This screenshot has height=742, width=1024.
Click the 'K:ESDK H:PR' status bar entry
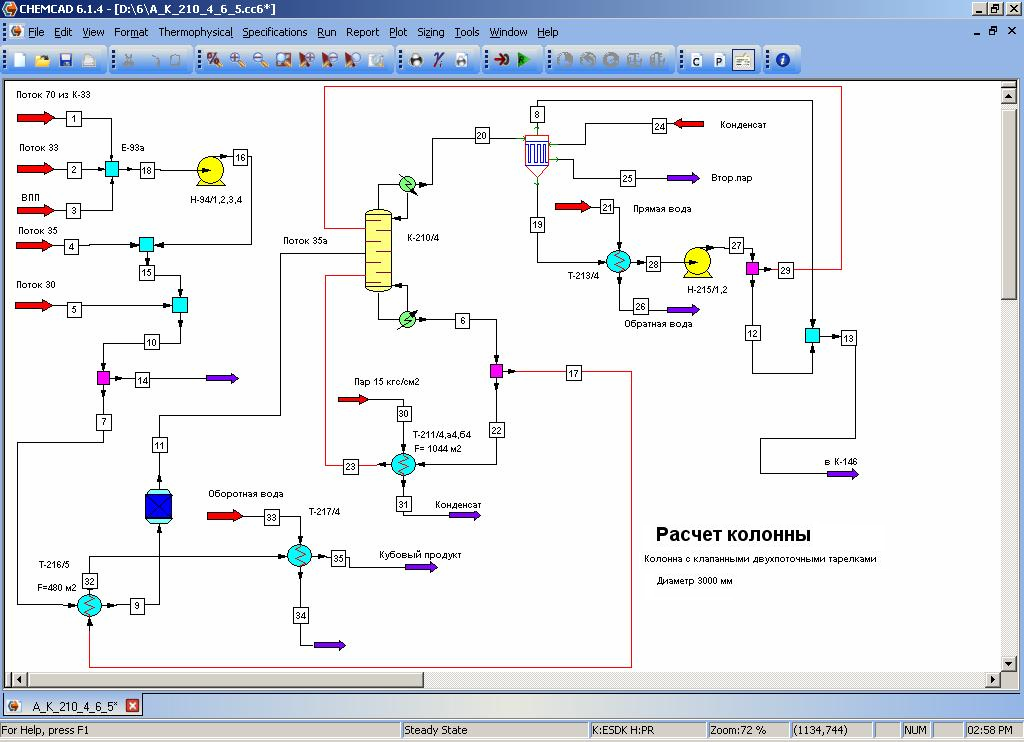(x=623, y=730)
